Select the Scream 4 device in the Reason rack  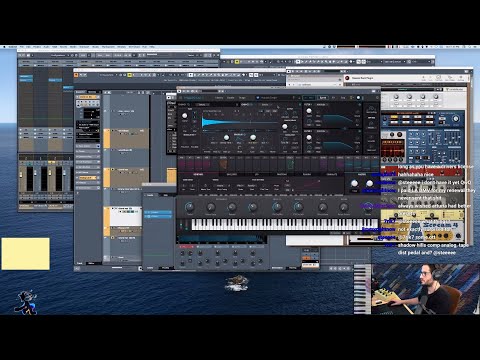point(422,231)
